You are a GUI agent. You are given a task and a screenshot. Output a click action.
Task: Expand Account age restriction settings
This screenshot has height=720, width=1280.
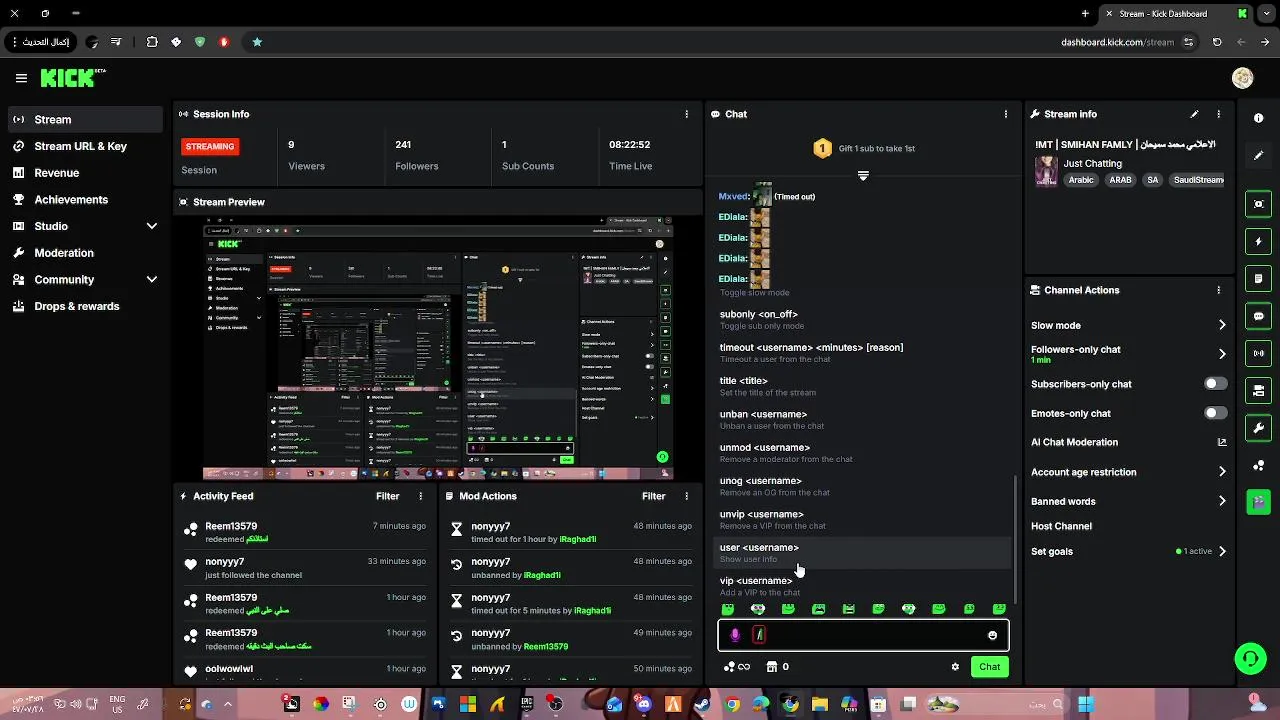(1221, 472)
